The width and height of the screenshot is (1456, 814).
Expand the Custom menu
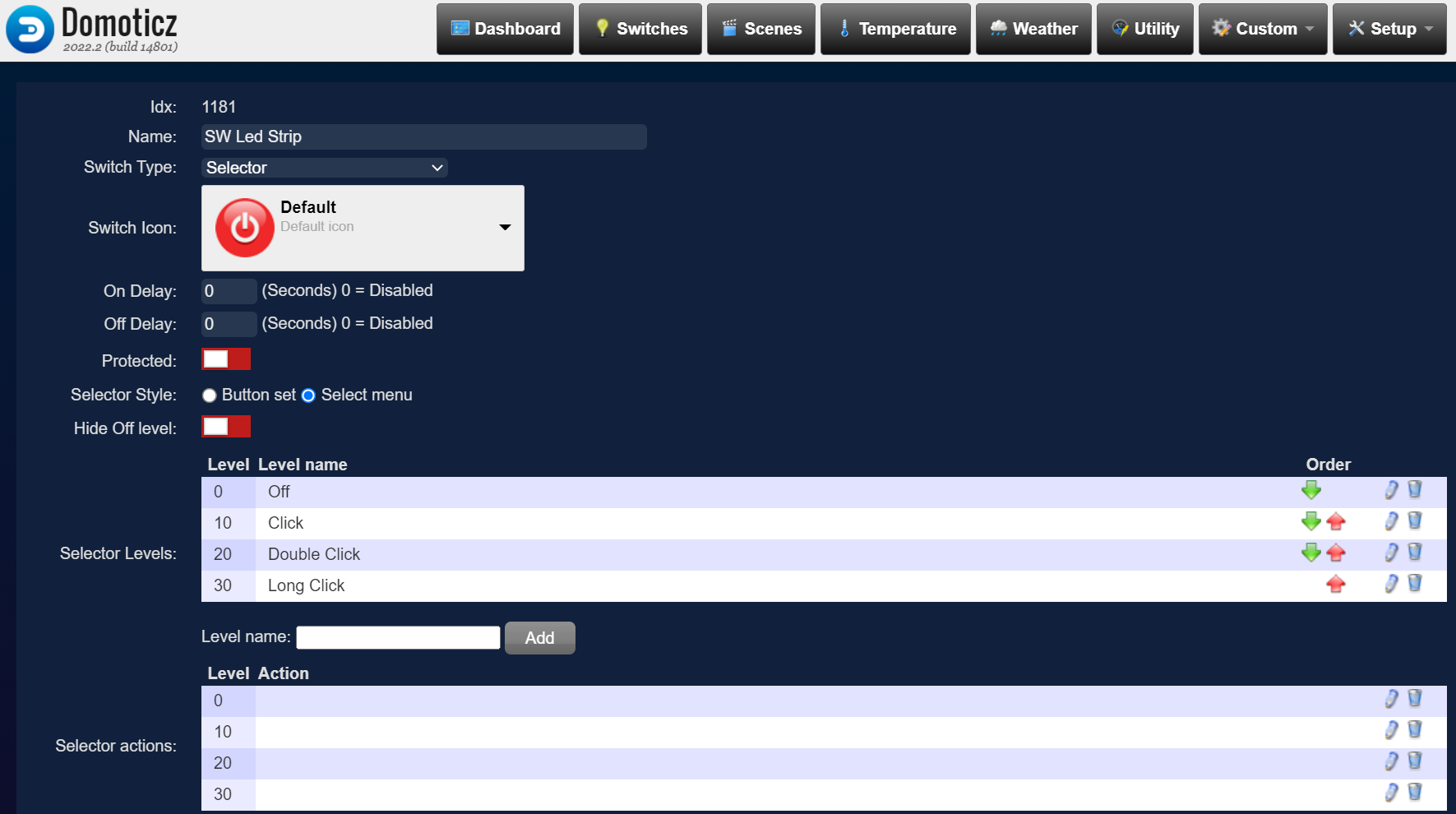(x=1263, y=29)
